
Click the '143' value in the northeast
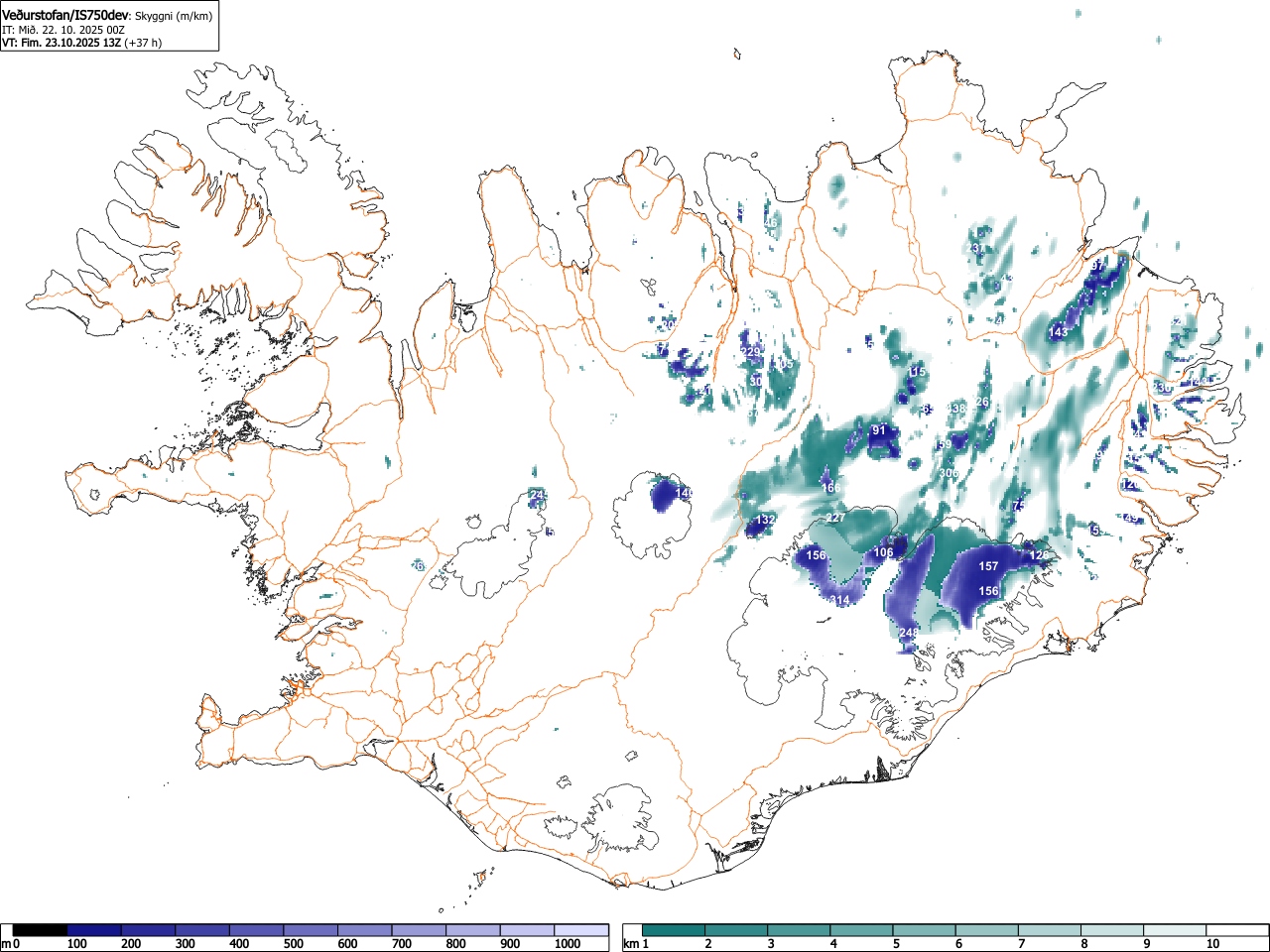[x=1059, y=332]
